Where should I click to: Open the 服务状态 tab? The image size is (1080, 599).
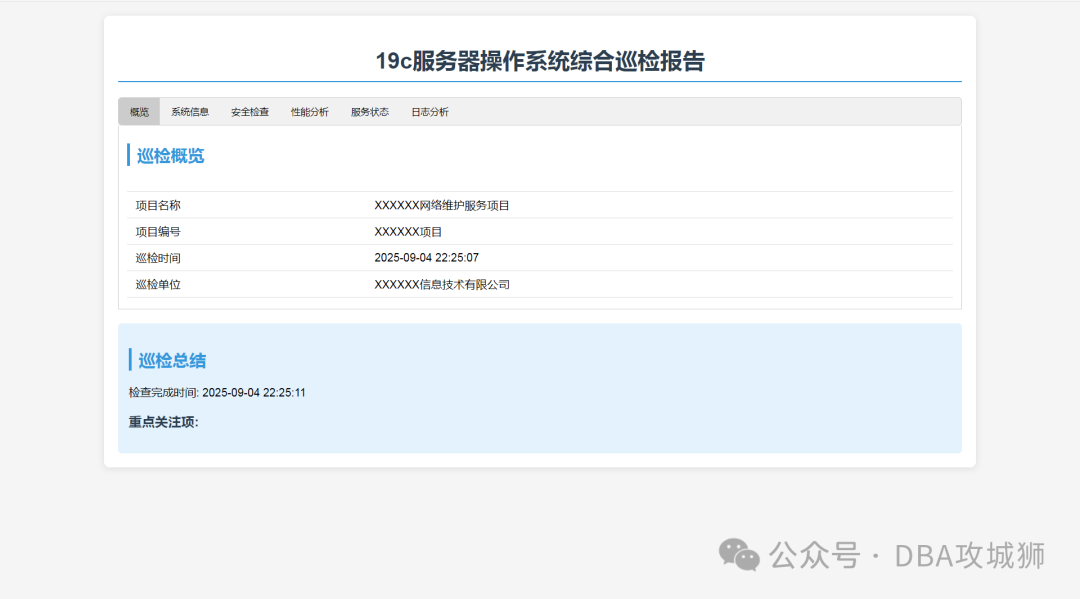coord(370,112)
